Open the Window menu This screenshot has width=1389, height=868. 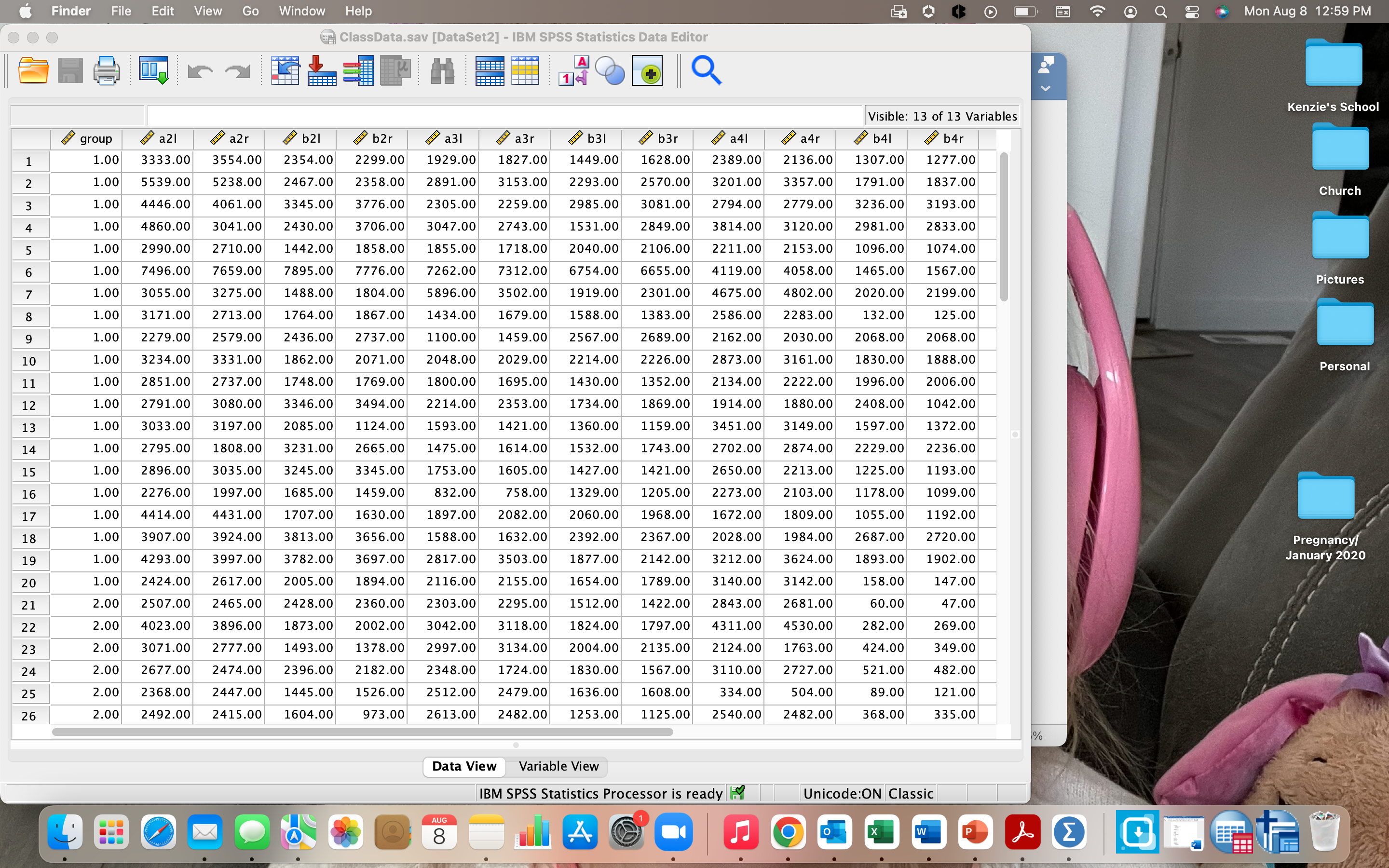pyautogui.click(x=301, y=11)
